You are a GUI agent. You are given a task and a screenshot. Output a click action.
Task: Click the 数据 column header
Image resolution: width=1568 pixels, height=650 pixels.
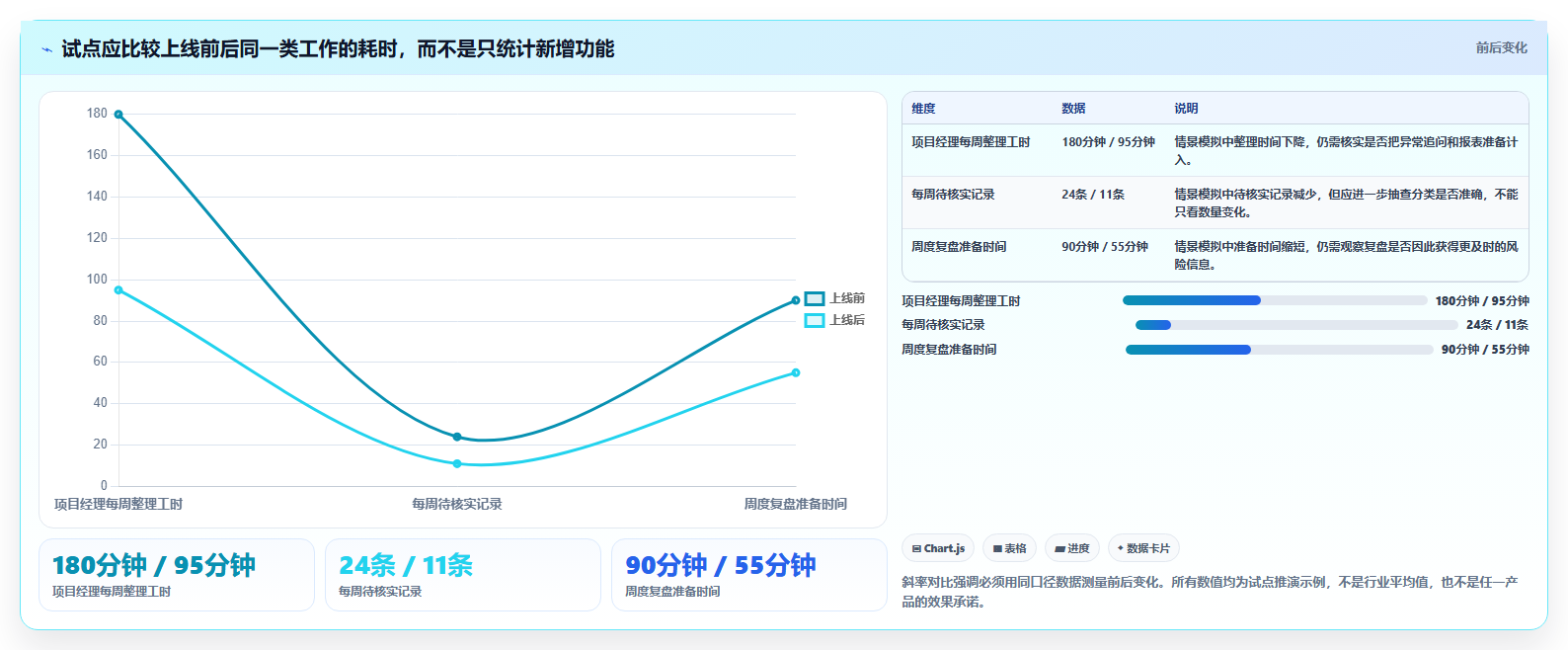(x=1073, y=109)
